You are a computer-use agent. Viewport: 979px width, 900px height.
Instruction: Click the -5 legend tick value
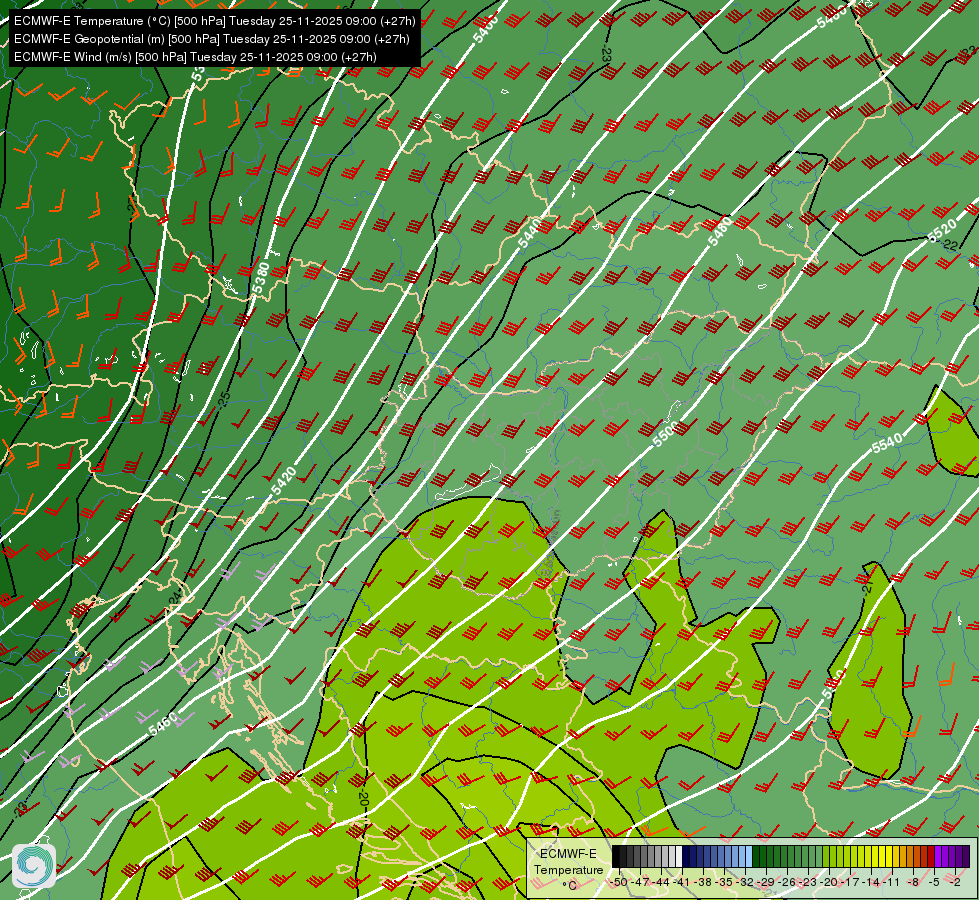[x=933, y=882]
